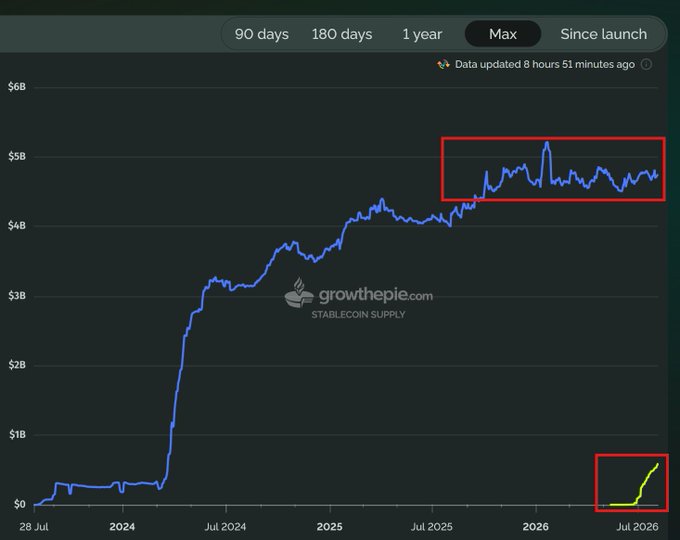Choose the 1 year timeframe
The image size is (680, 540).
[422, 34]
